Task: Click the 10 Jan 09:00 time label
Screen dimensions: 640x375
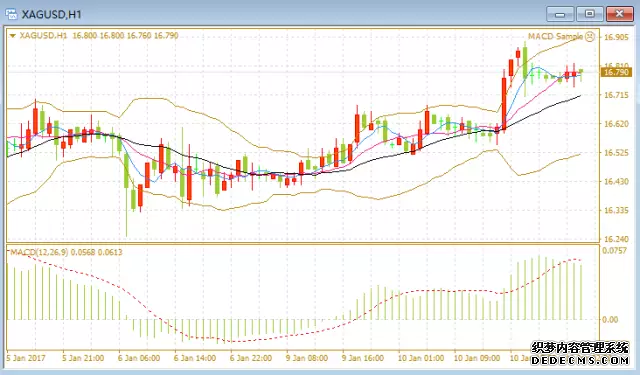Action: 477,358
